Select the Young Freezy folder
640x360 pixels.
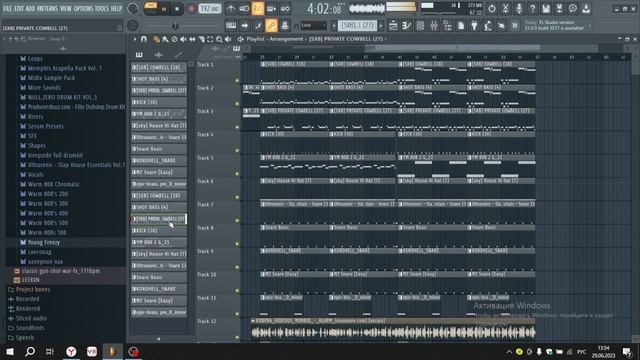(x=44, y=242)
